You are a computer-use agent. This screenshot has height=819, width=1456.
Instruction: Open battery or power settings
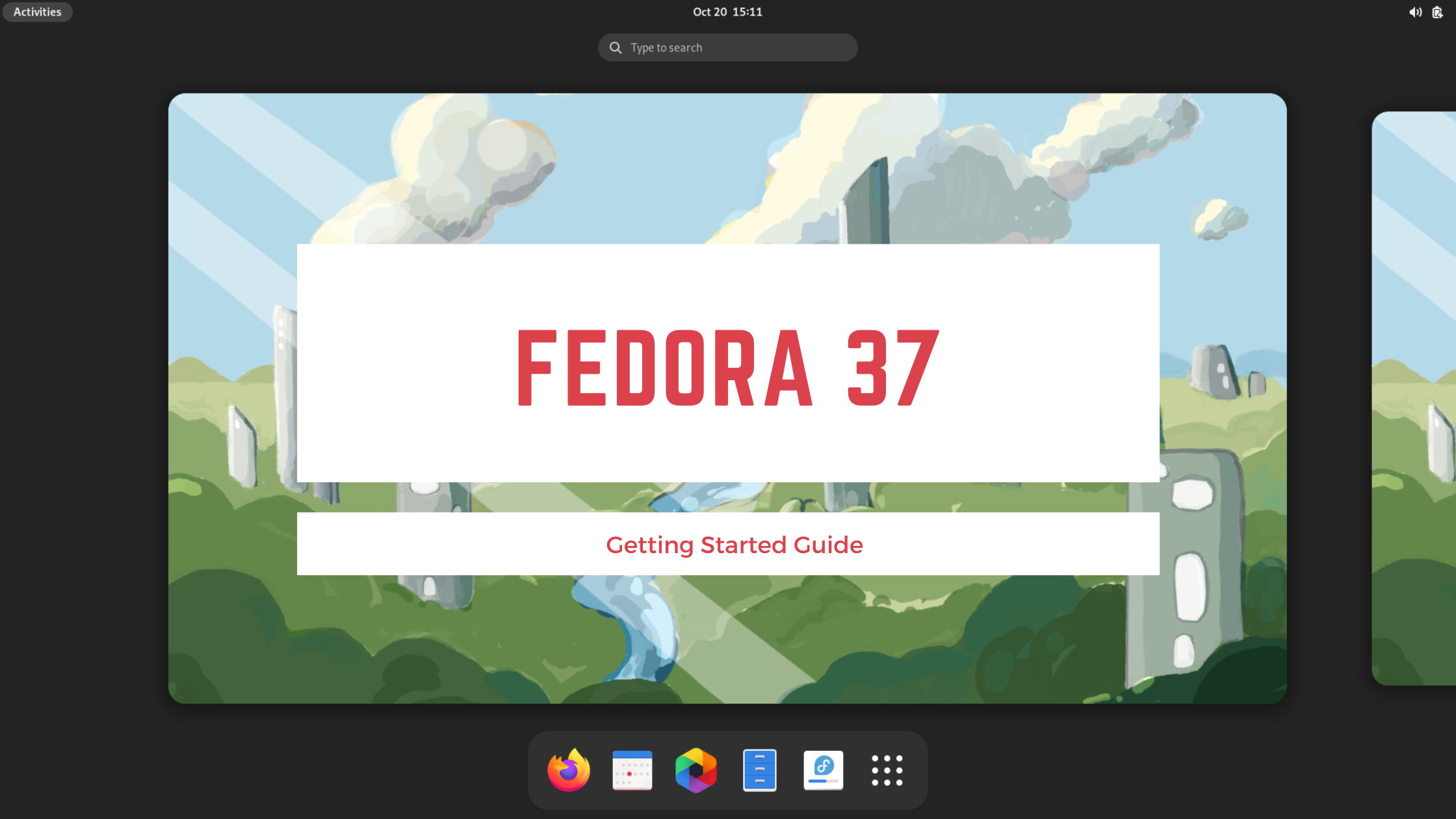click(x=1437, y=11)
